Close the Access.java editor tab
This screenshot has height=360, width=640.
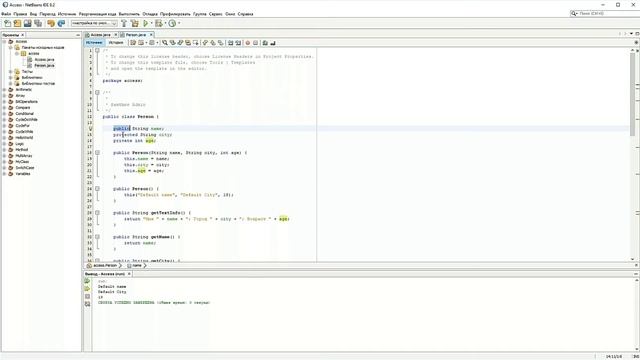(116, 35)
